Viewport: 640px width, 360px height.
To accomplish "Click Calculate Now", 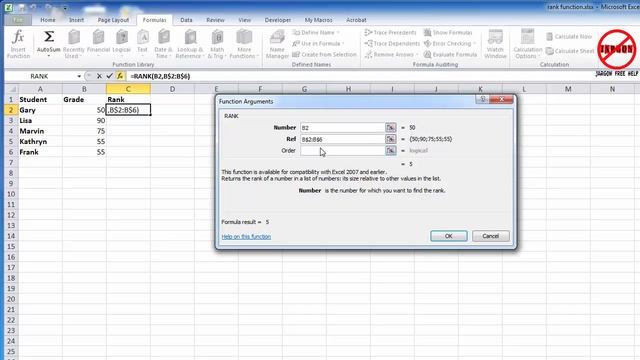I will tap(569, 36).
